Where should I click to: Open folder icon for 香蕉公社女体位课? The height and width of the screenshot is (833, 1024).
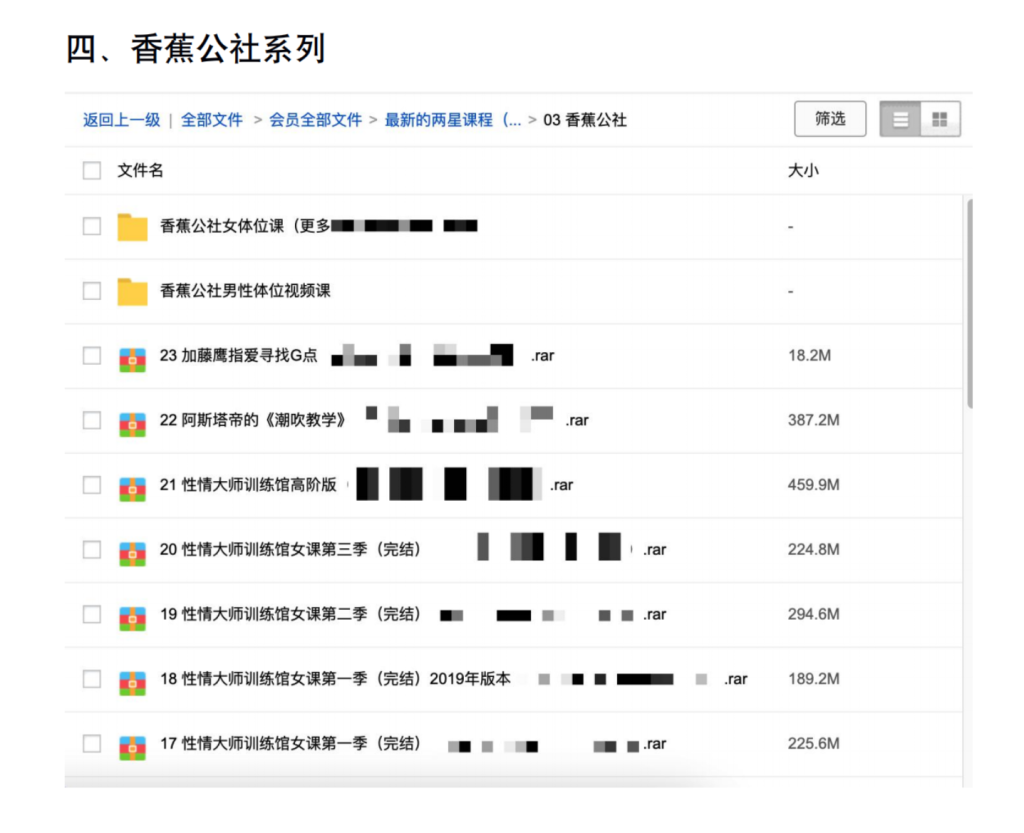pyautogui.click(x=133, y=227)
